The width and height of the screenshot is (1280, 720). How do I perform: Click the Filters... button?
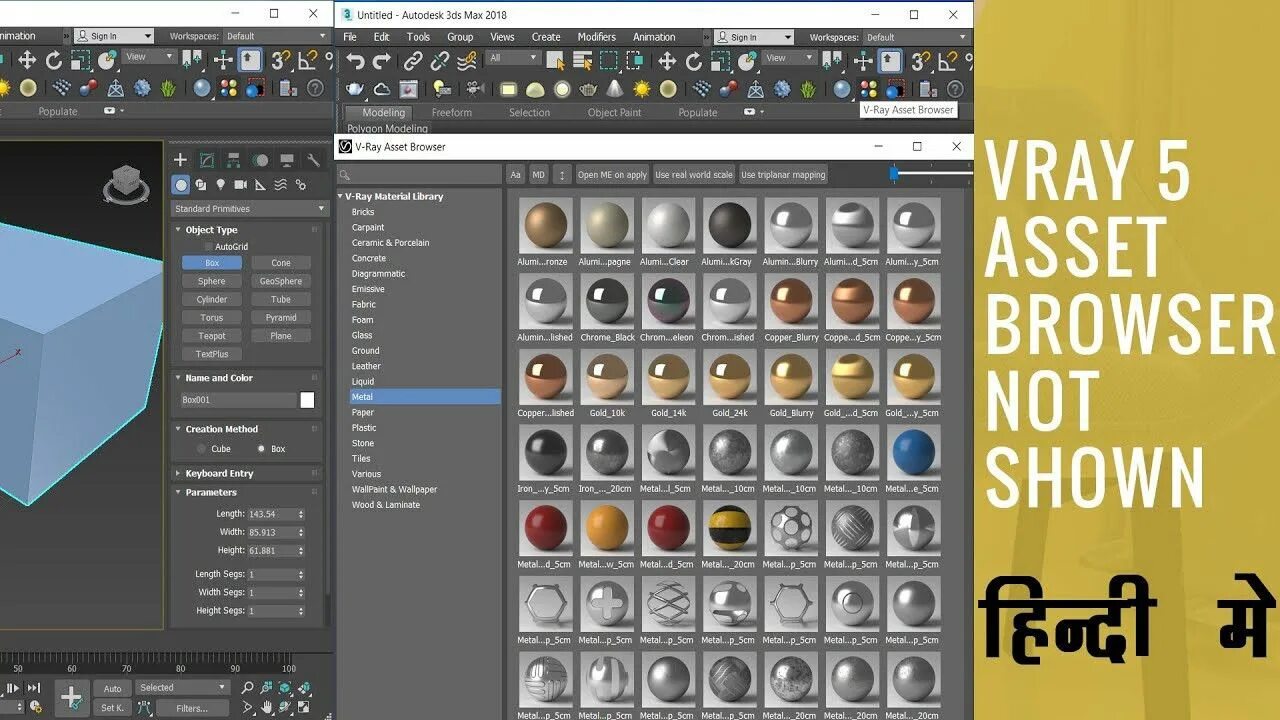[192, 708]
